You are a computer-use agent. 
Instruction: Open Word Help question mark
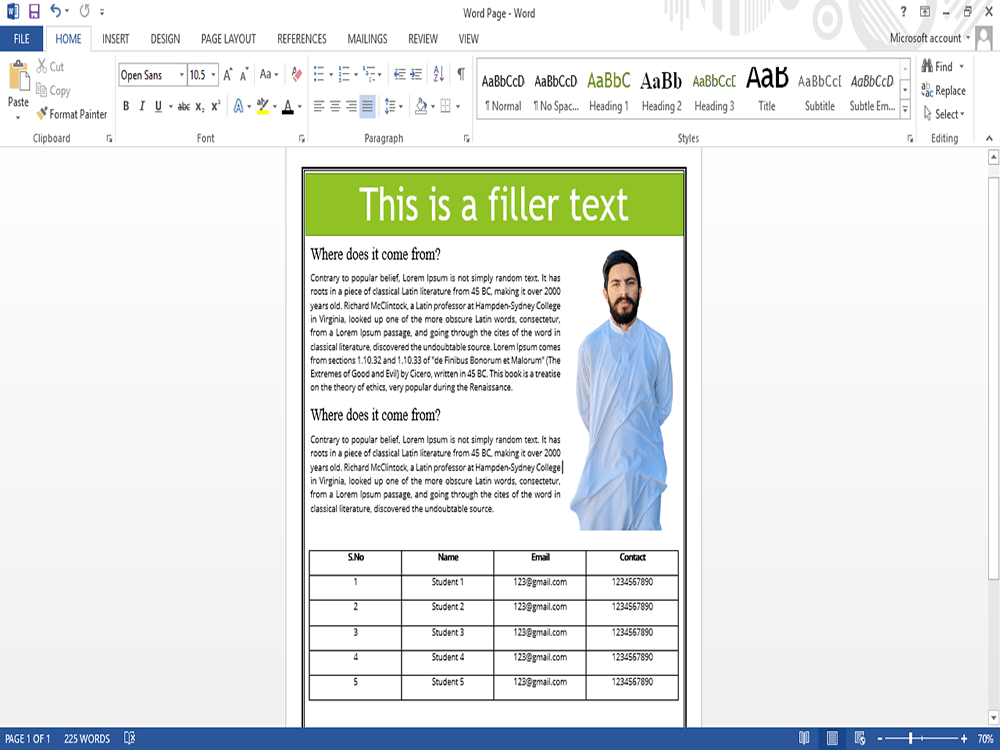(x=903, y=11)
